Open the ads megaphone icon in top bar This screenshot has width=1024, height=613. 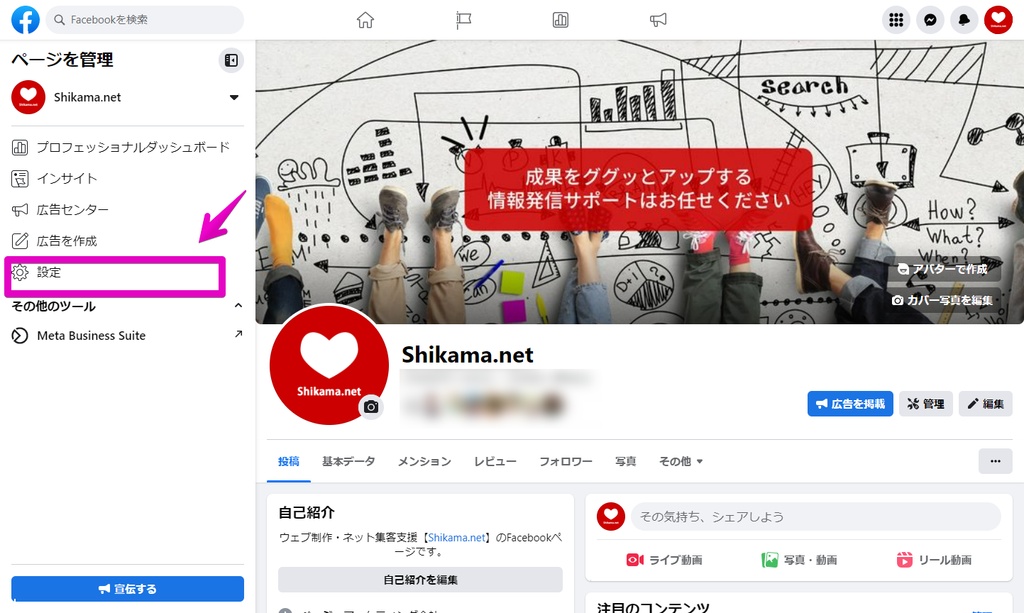click(658, 20)
